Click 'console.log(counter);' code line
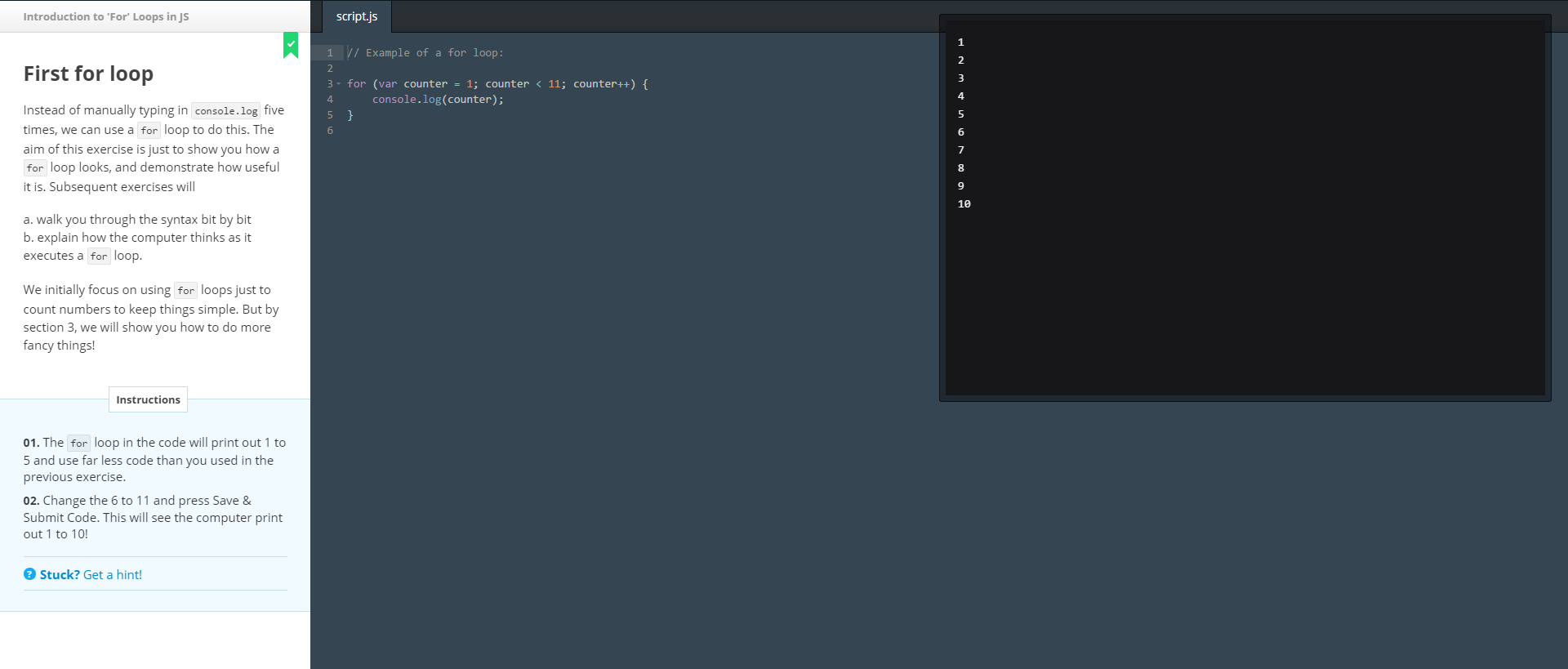Image resolution: width=1568 pixels, height=669 pixels. 438,99
